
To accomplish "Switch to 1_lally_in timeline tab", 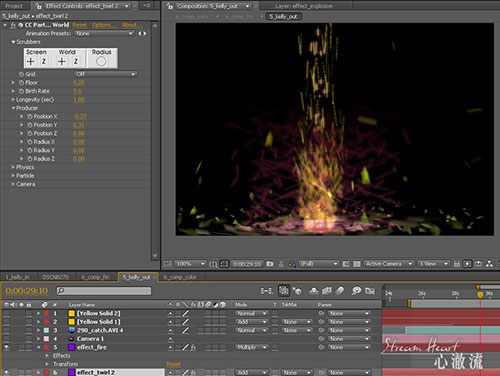I will (x=17, y=277).
